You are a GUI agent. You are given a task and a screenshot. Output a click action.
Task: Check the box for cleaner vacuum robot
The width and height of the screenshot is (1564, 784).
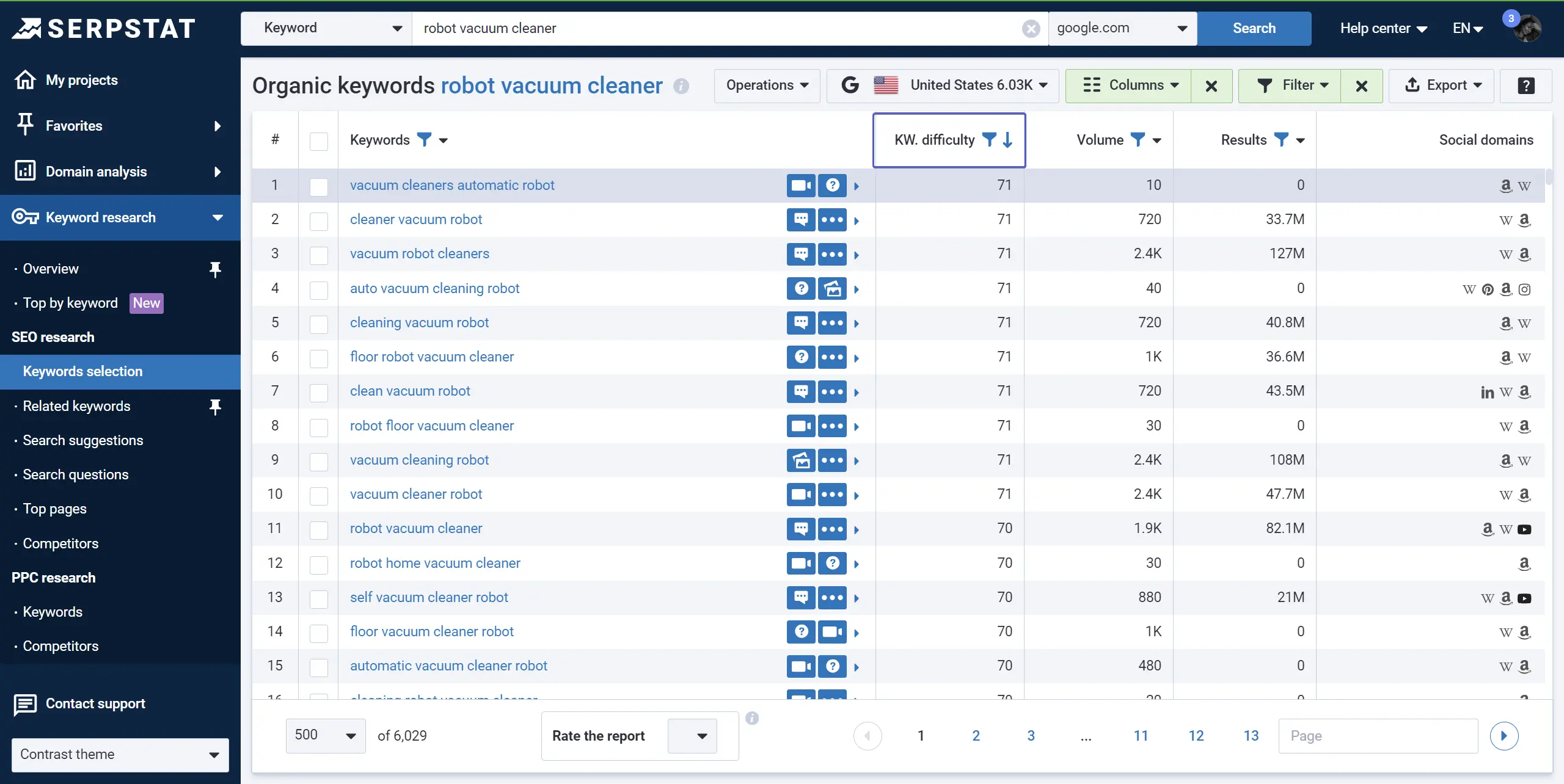click(319, 220)
